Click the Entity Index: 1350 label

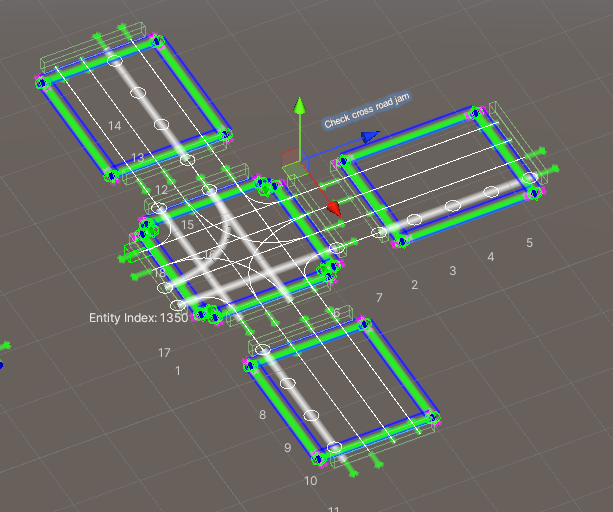coord(138,318)
